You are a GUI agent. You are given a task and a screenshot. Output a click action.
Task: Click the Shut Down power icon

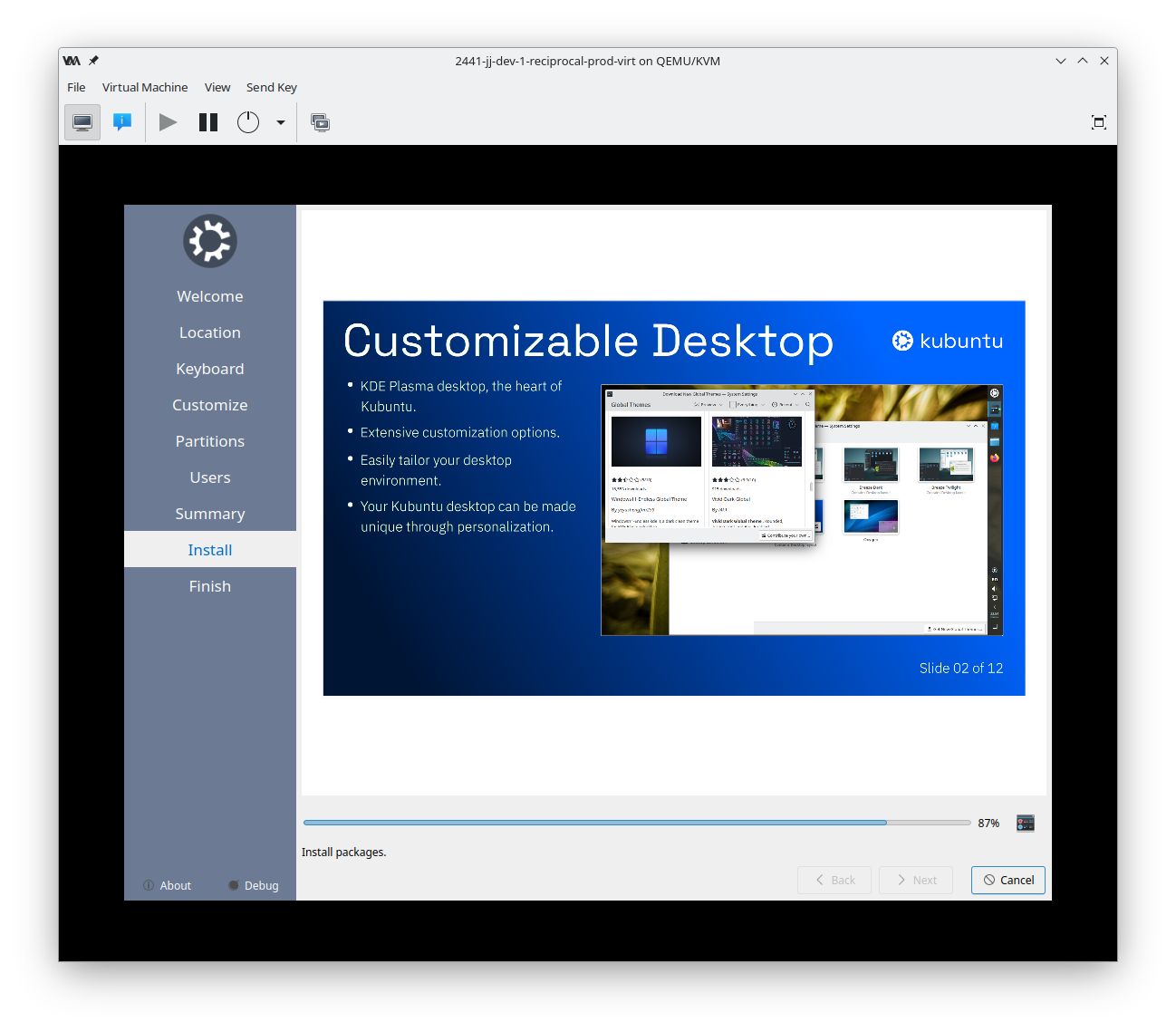tap(248, 122)
